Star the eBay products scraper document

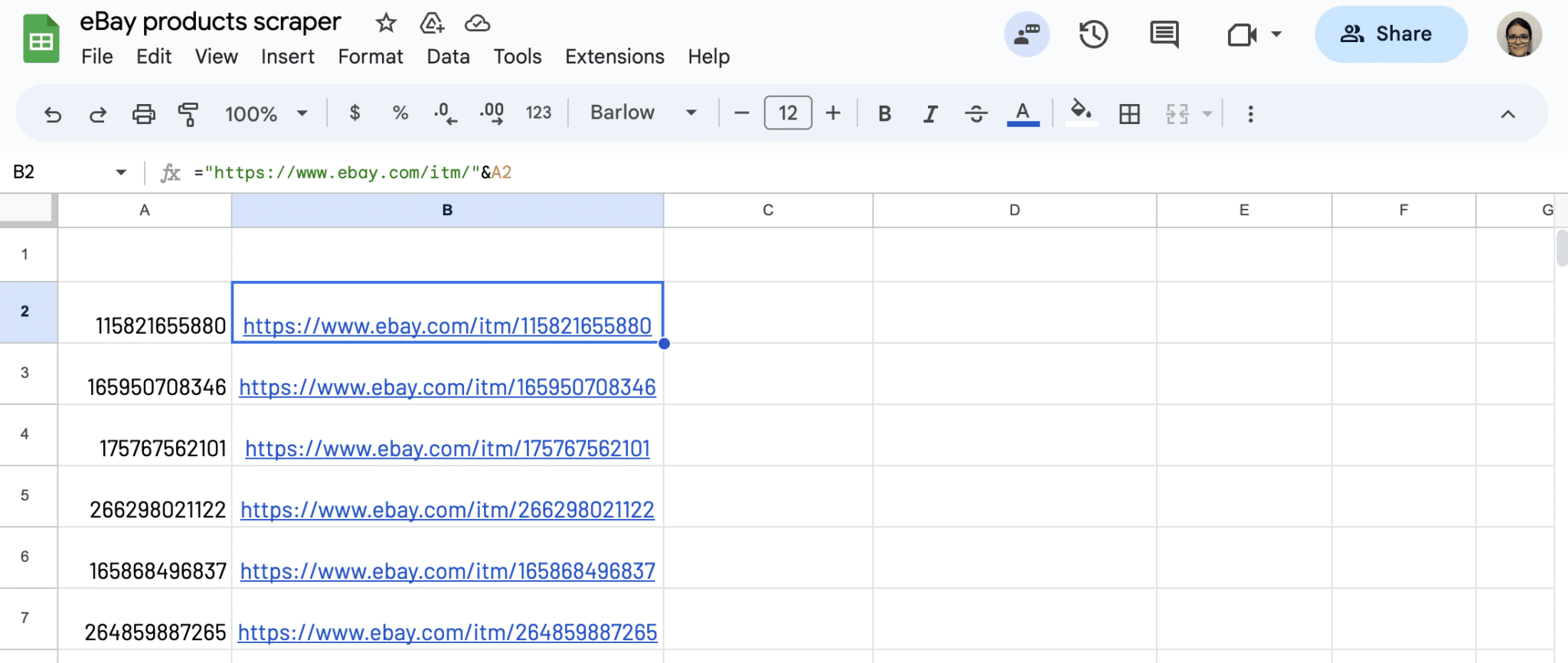386,23
